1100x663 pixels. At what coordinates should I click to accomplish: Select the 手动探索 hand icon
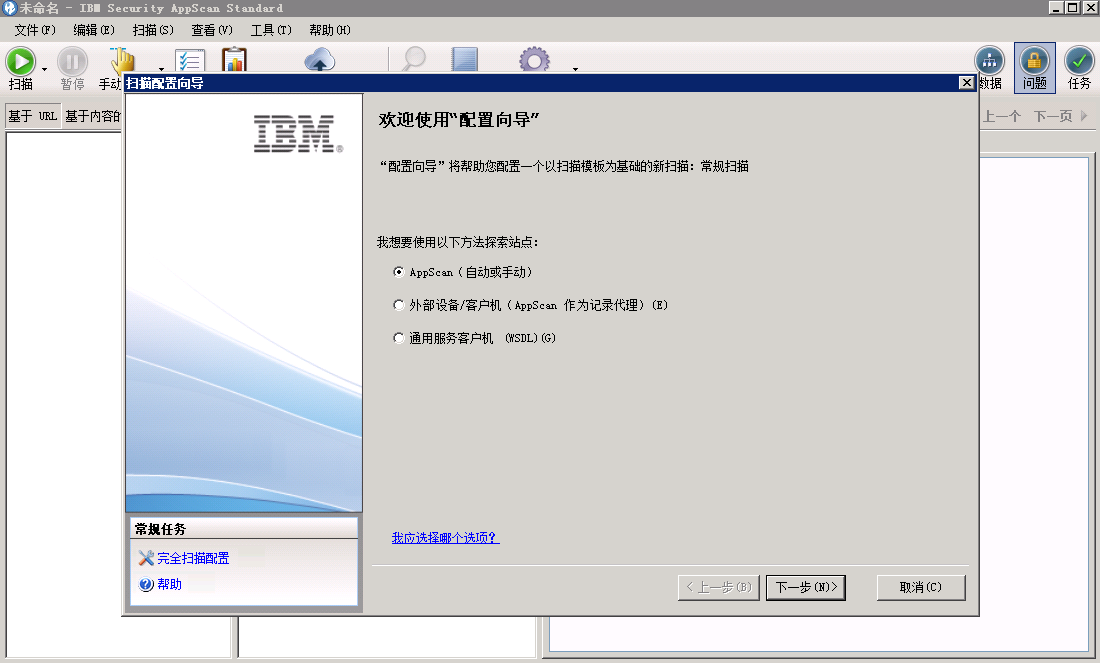[x=120, y=60]
